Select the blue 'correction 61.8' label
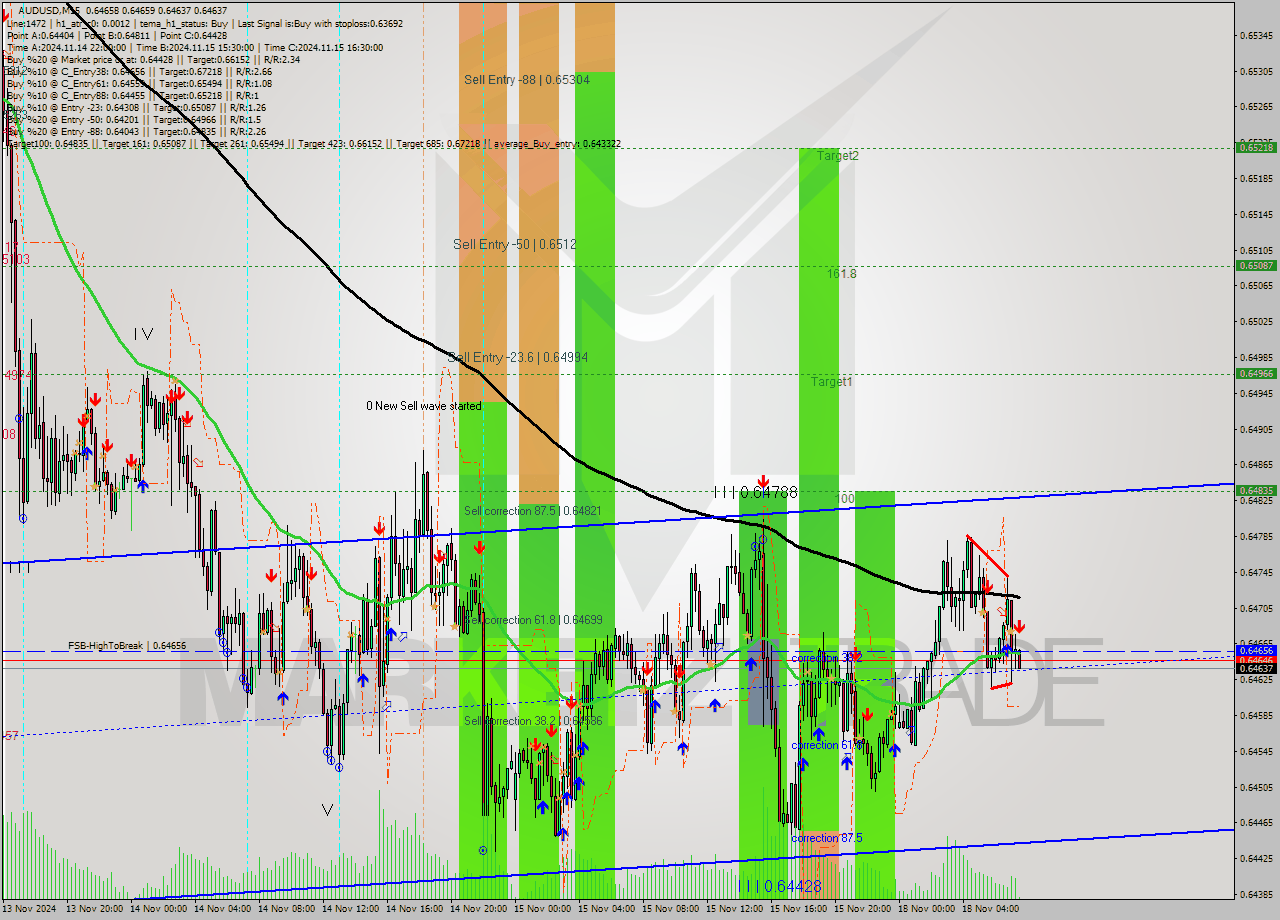1280x920 pixels. tap(826, 745)
